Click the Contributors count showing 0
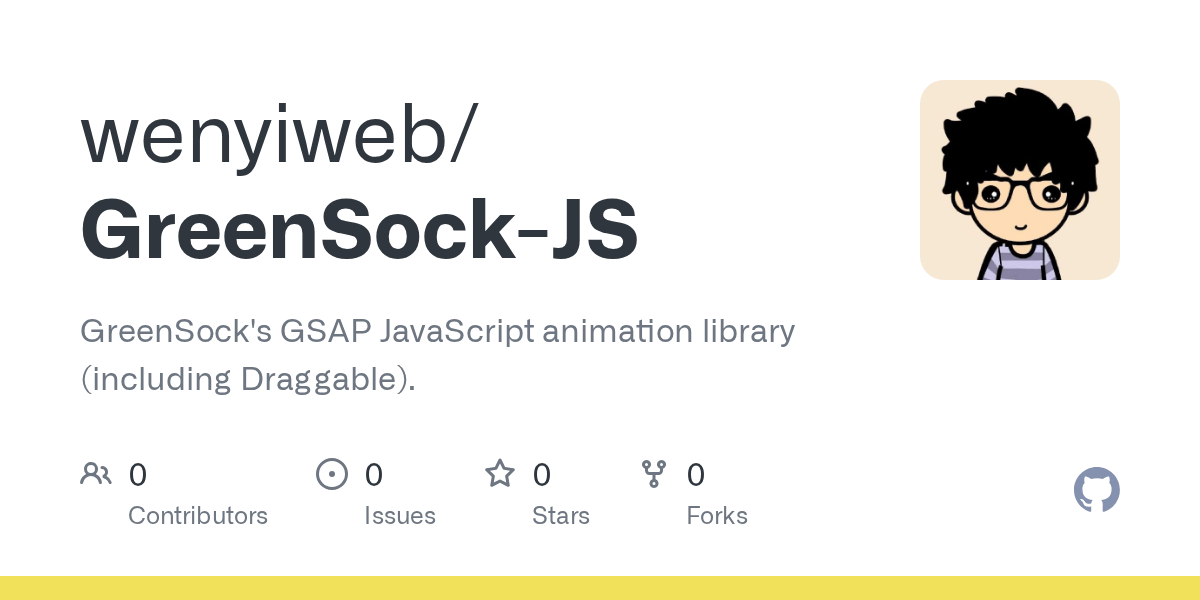This screenshot has width=1200, height=600. click(138, 474)
